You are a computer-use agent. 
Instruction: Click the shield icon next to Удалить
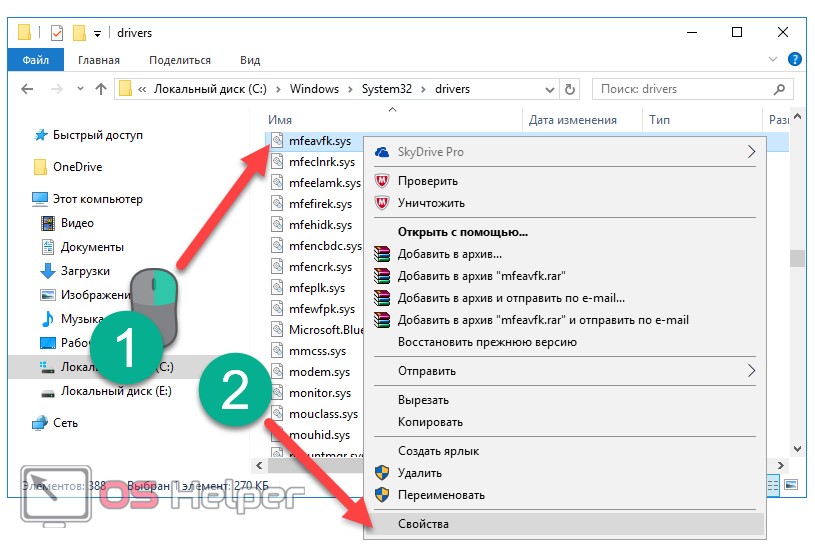coord(381,473)
